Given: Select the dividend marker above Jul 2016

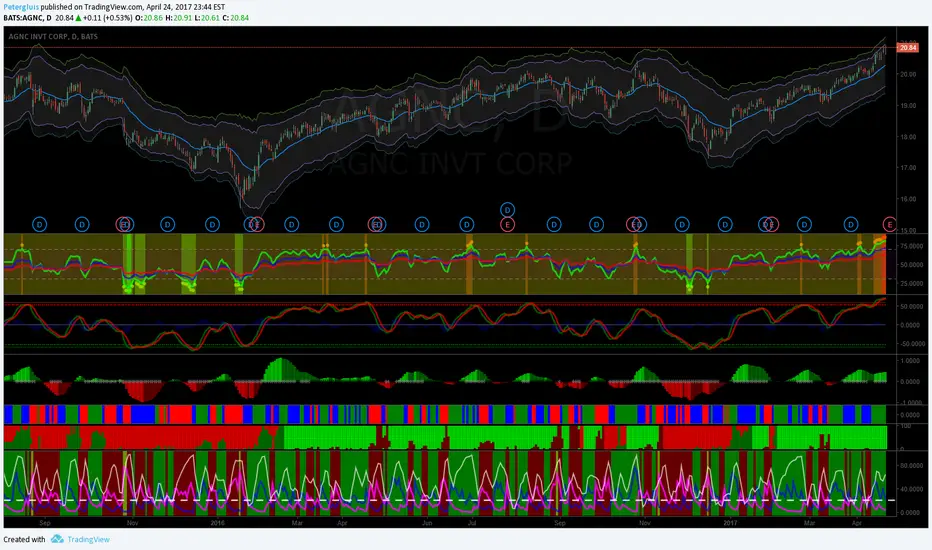Looking at the screenshot, I should tap(467, 225).
